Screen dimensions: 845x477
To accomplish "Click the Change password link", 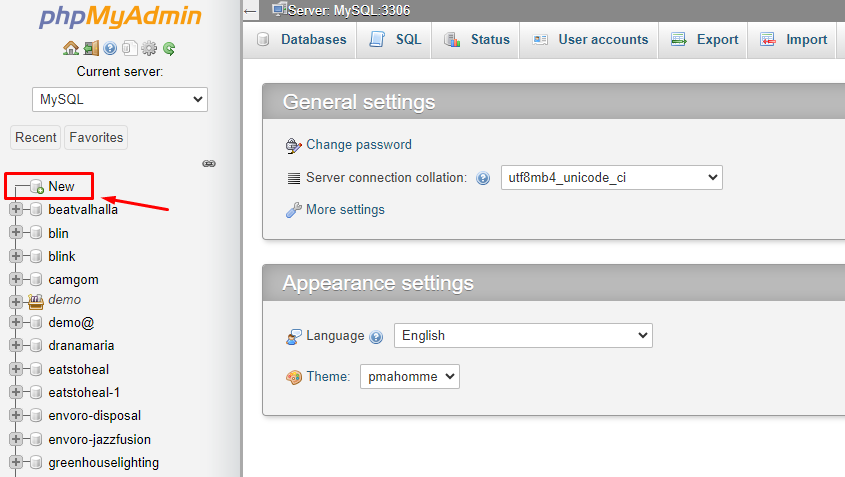I will click(358, 145).
